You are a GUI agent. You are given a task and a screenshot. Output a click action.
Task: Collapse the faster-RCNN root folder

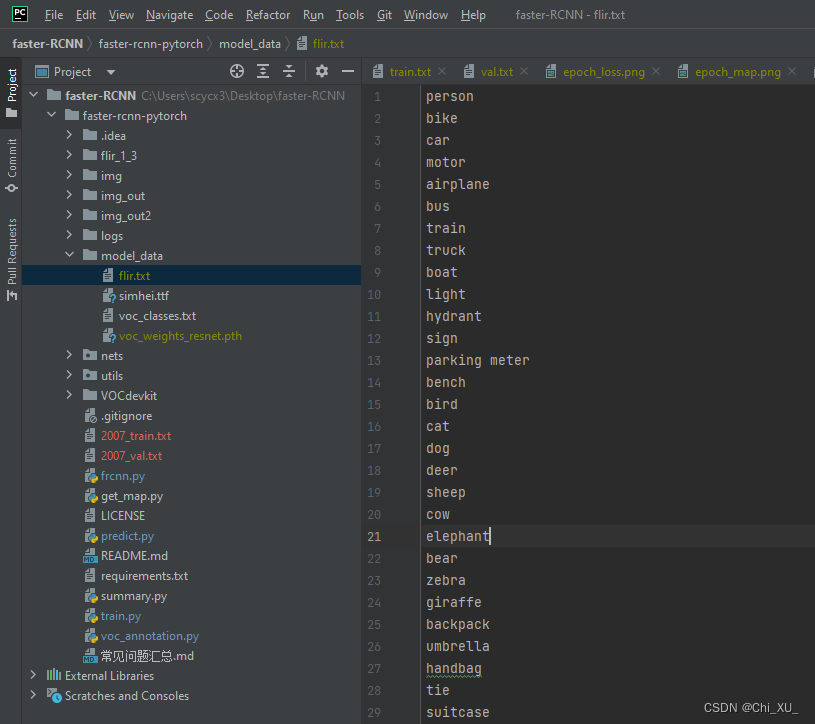tap(34, 95)
